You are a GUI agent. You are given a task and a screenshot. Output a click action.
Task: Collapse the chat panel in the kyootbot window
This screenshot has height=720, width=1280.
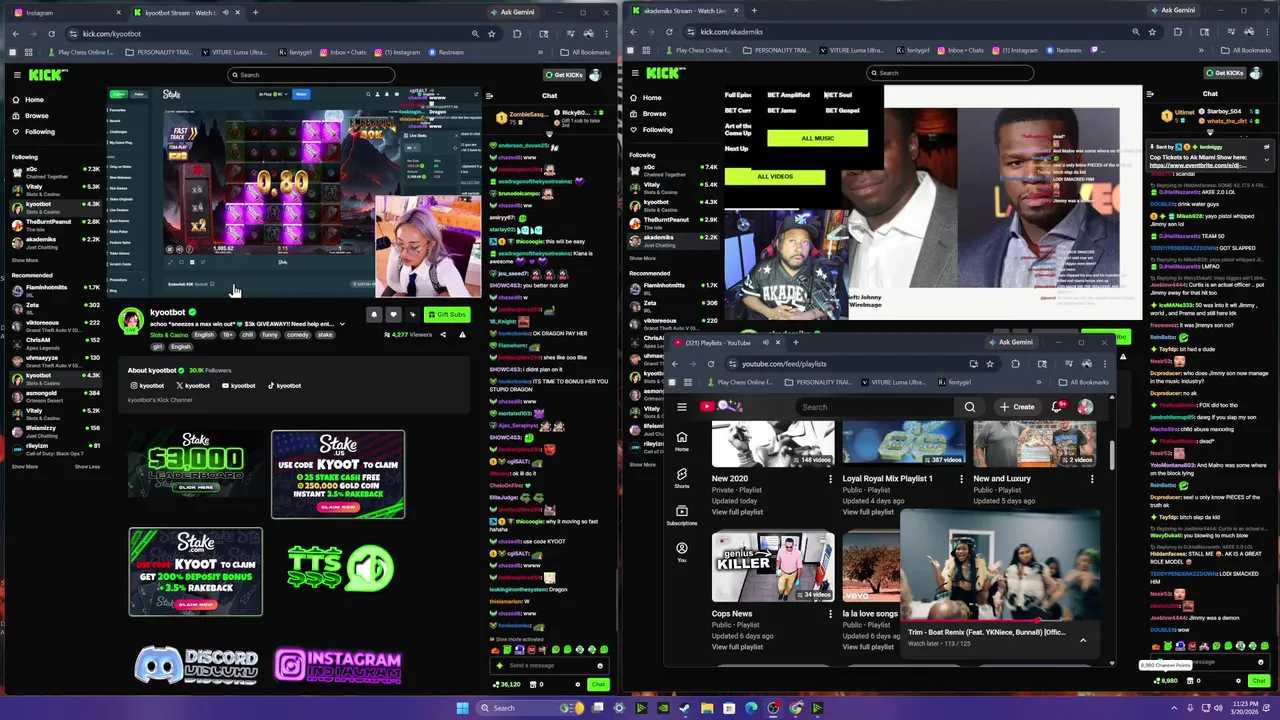(x=490, y=96)
